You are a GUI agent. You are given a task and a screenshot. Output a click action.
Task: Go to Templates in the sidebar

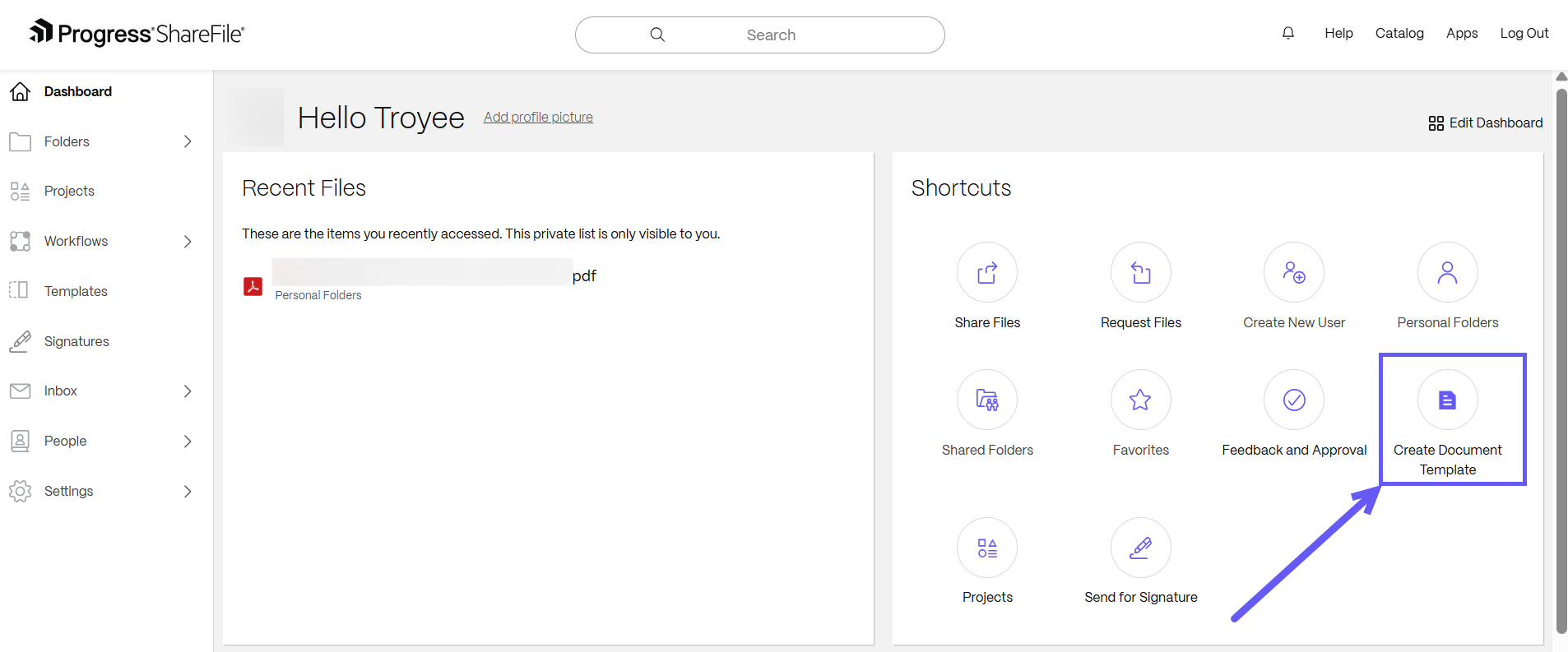[76, 291]
